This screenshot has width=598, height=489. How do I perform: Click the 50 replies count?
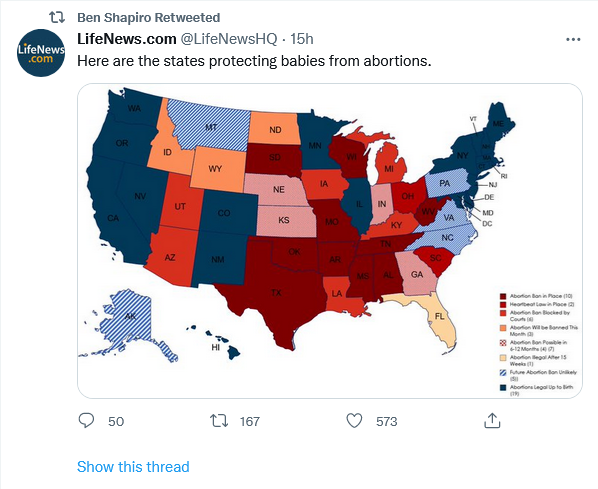pyautogui.click(x=116, y=421)
